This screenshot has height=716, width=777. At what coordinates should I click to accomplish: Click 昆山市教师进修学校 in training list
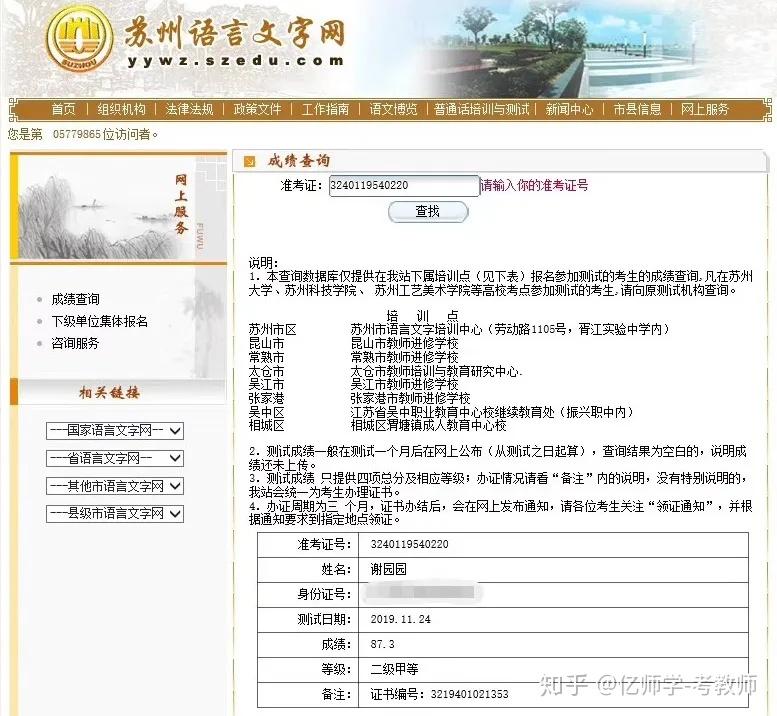[404, 343]
